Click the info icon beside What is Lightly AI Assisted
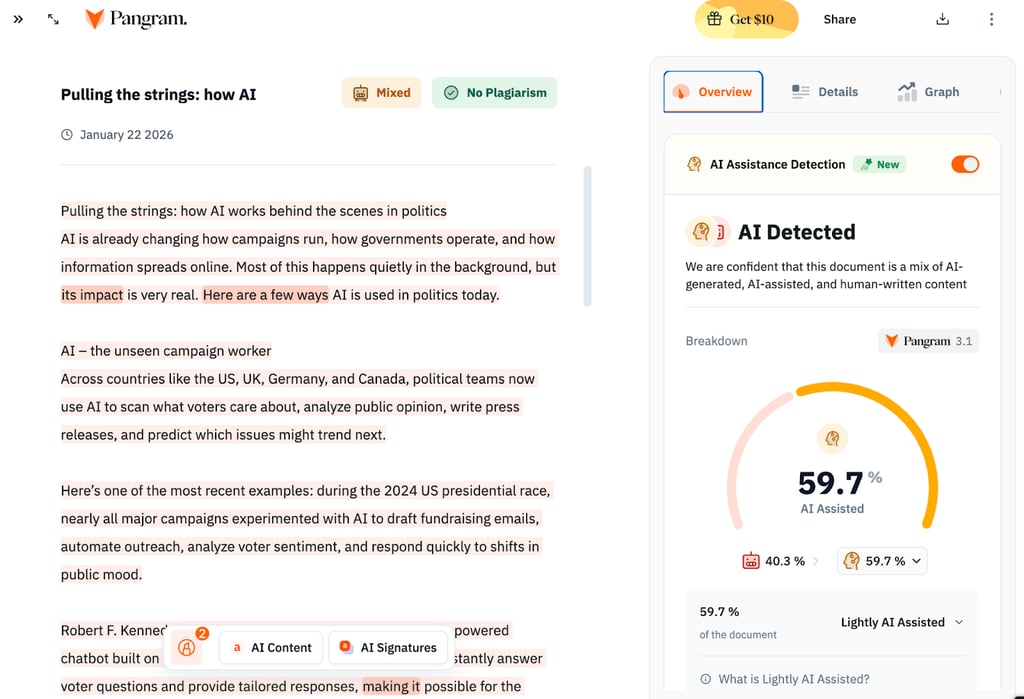 [705, 679]
